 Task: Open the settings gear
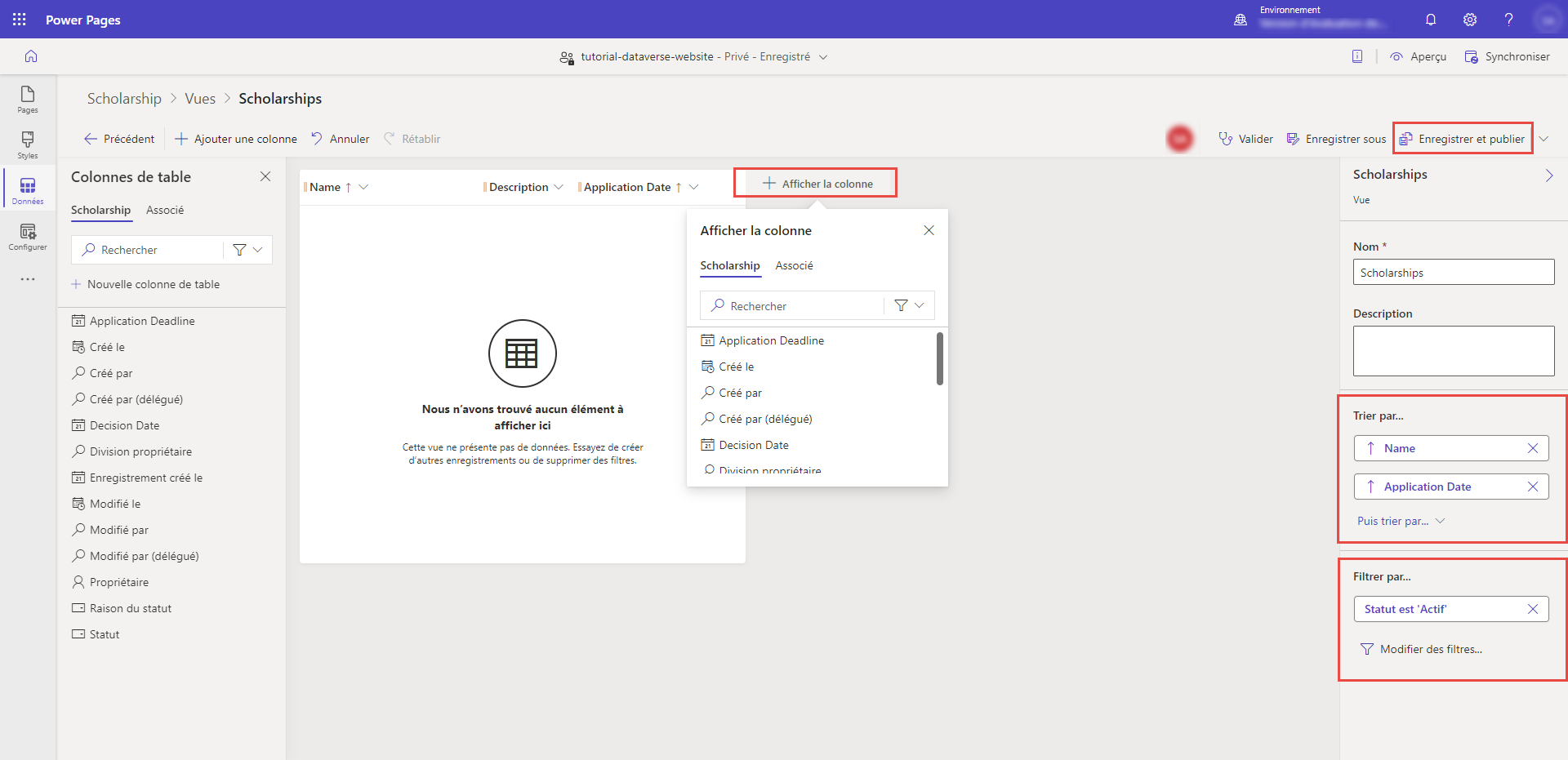coord(1470,20)
